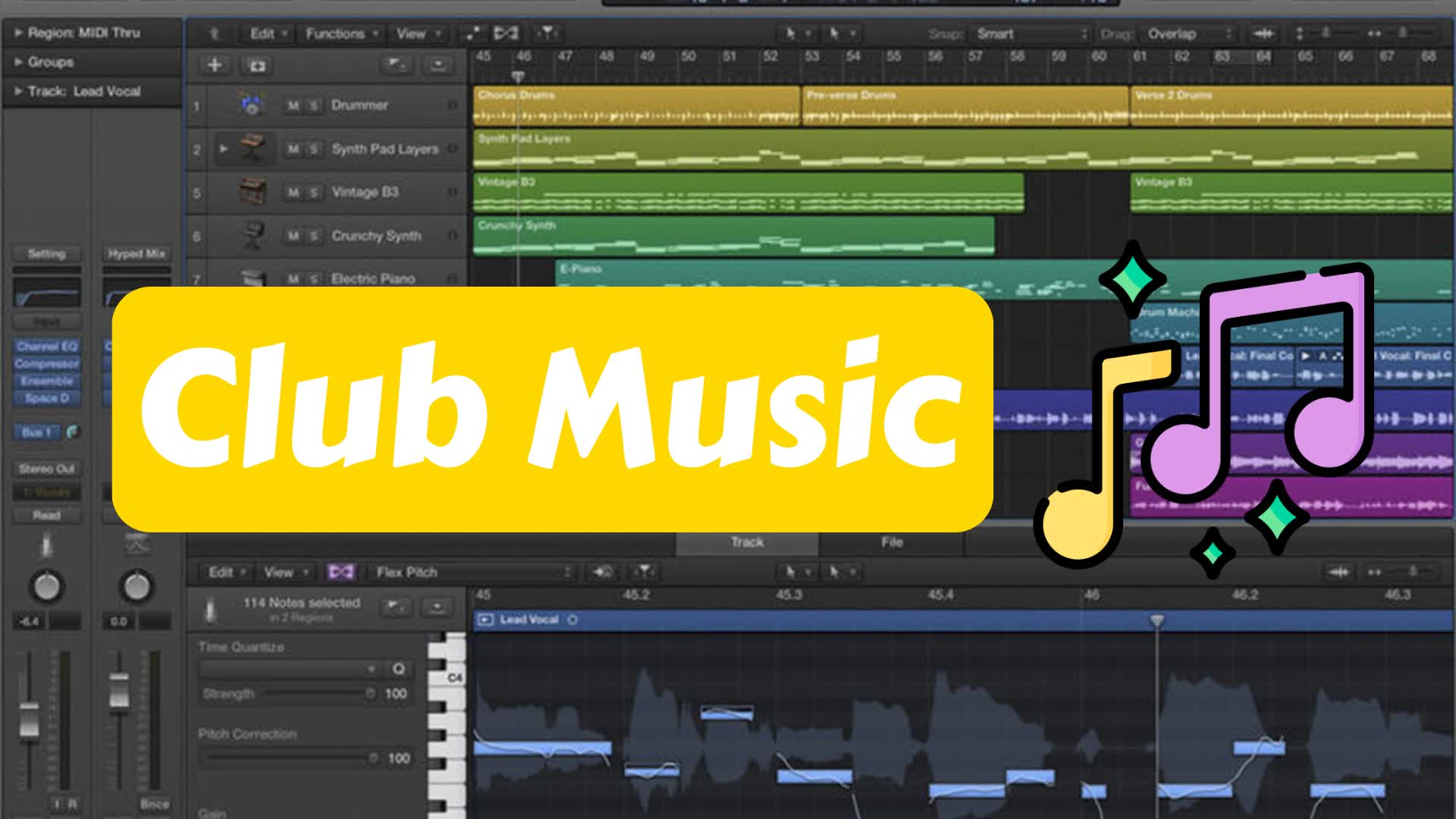Click the Pitch Correction slider
Image resolution: width=1456 pixels, height=819 pixels.
[x=288, y=757]
